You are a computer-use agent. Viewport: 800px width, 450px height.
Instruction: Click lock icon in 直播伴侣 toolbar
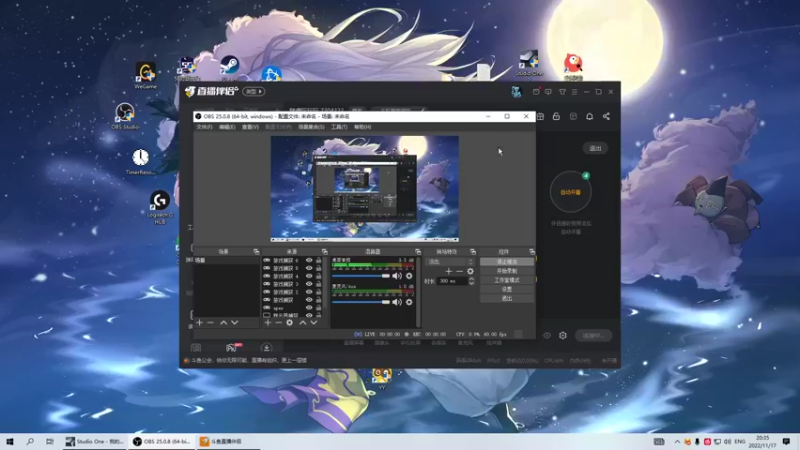coord(556,116)
